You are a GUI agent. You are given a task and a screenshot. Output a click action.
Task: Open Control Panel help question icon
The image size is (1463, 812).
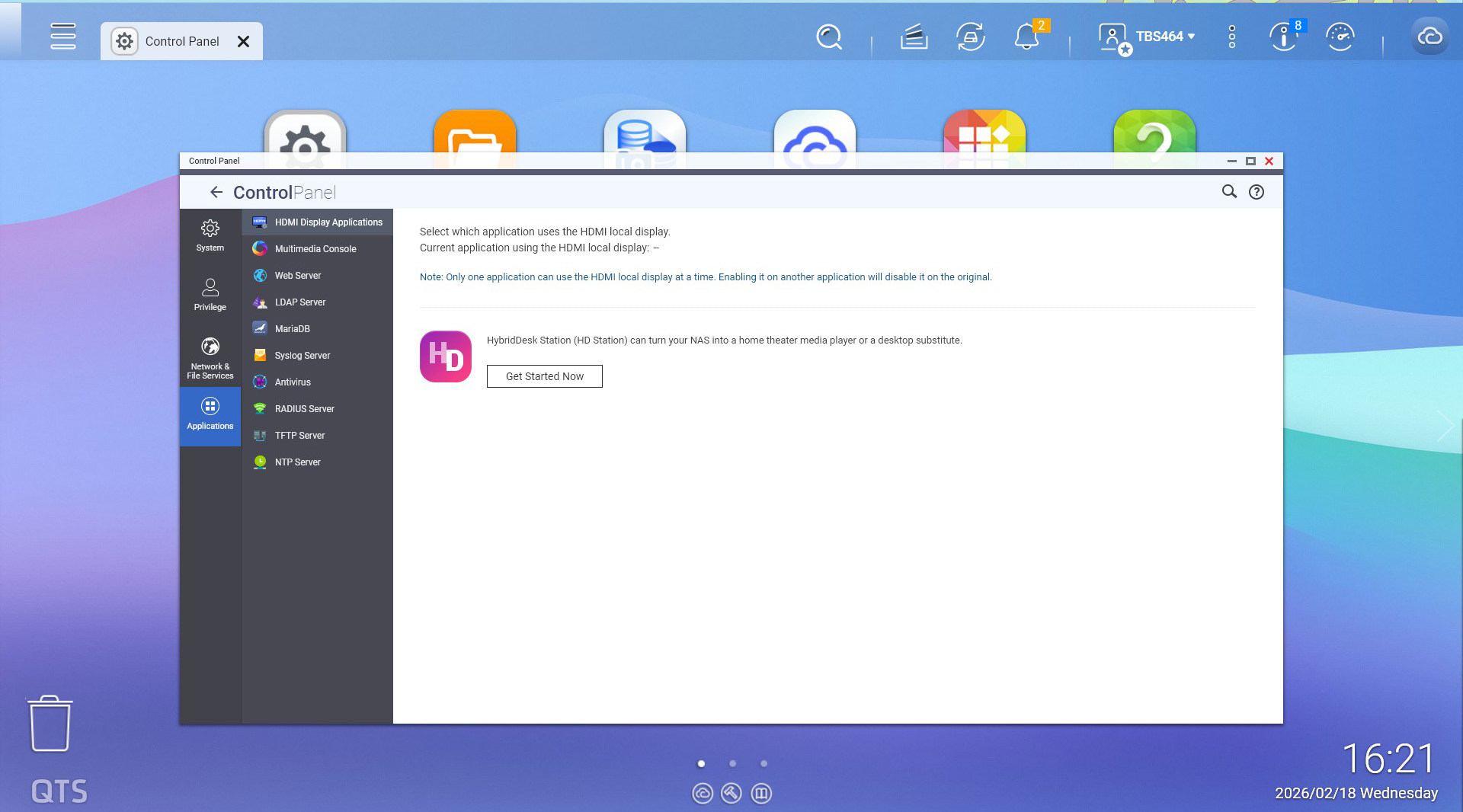(x=1256, y=192)
